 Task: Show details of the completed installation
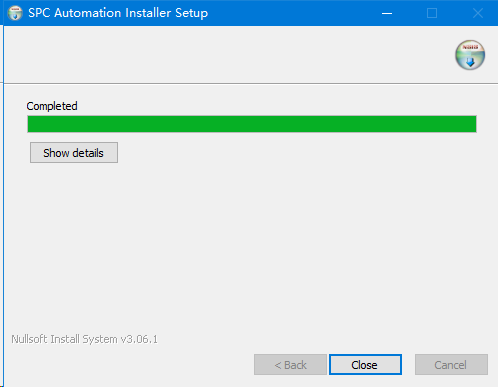pyautogui.click(x=74, y=153)
